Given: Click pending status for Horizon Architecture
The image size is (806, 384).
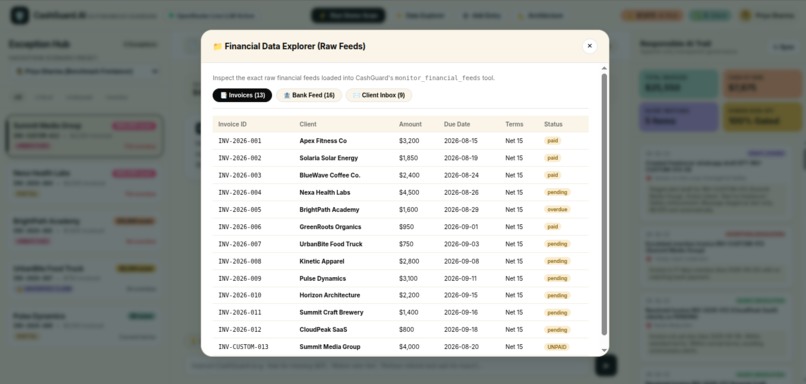Looking at the screenshot, I should (557, 296).
